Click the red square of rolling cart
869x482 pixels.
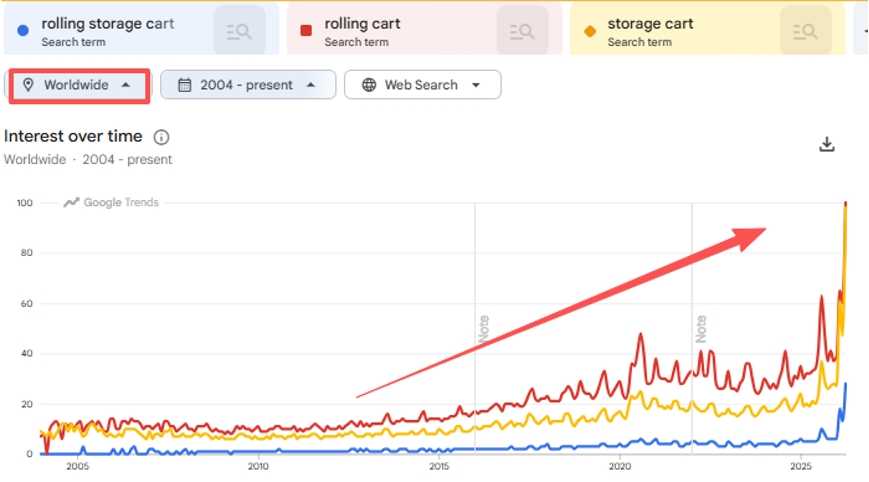point(306,30)
